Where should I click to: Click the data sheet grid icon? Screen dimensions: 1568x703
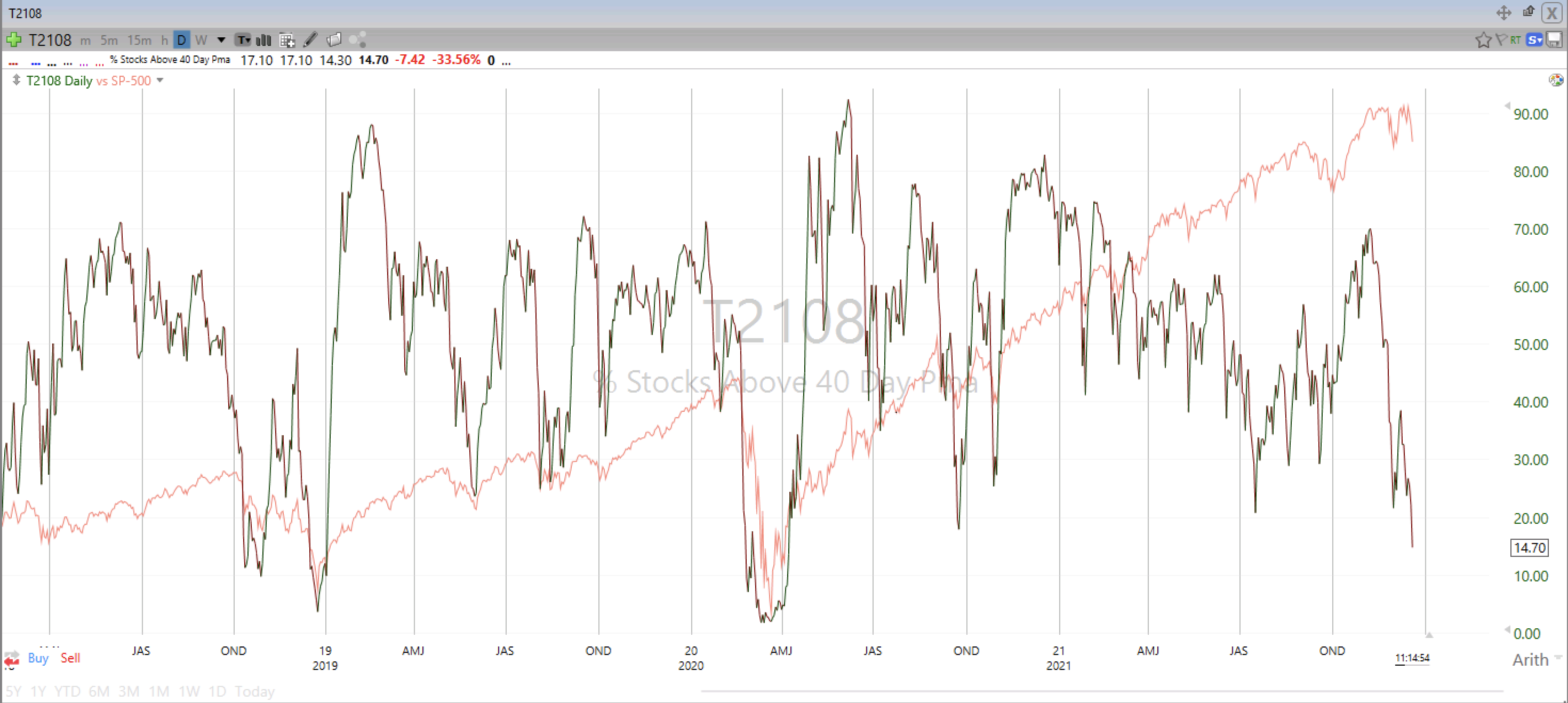click(287, 40)
